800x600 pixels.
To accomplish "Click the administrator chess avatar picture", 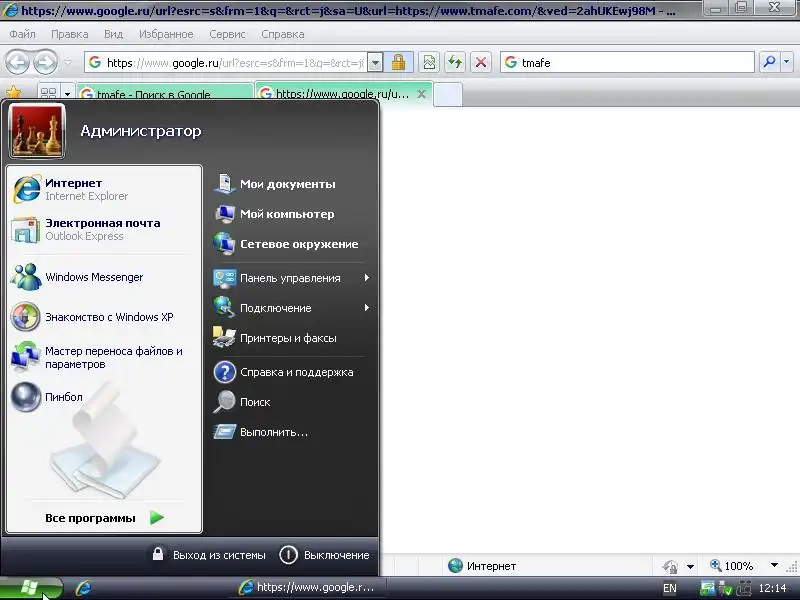I will [37, 131].
